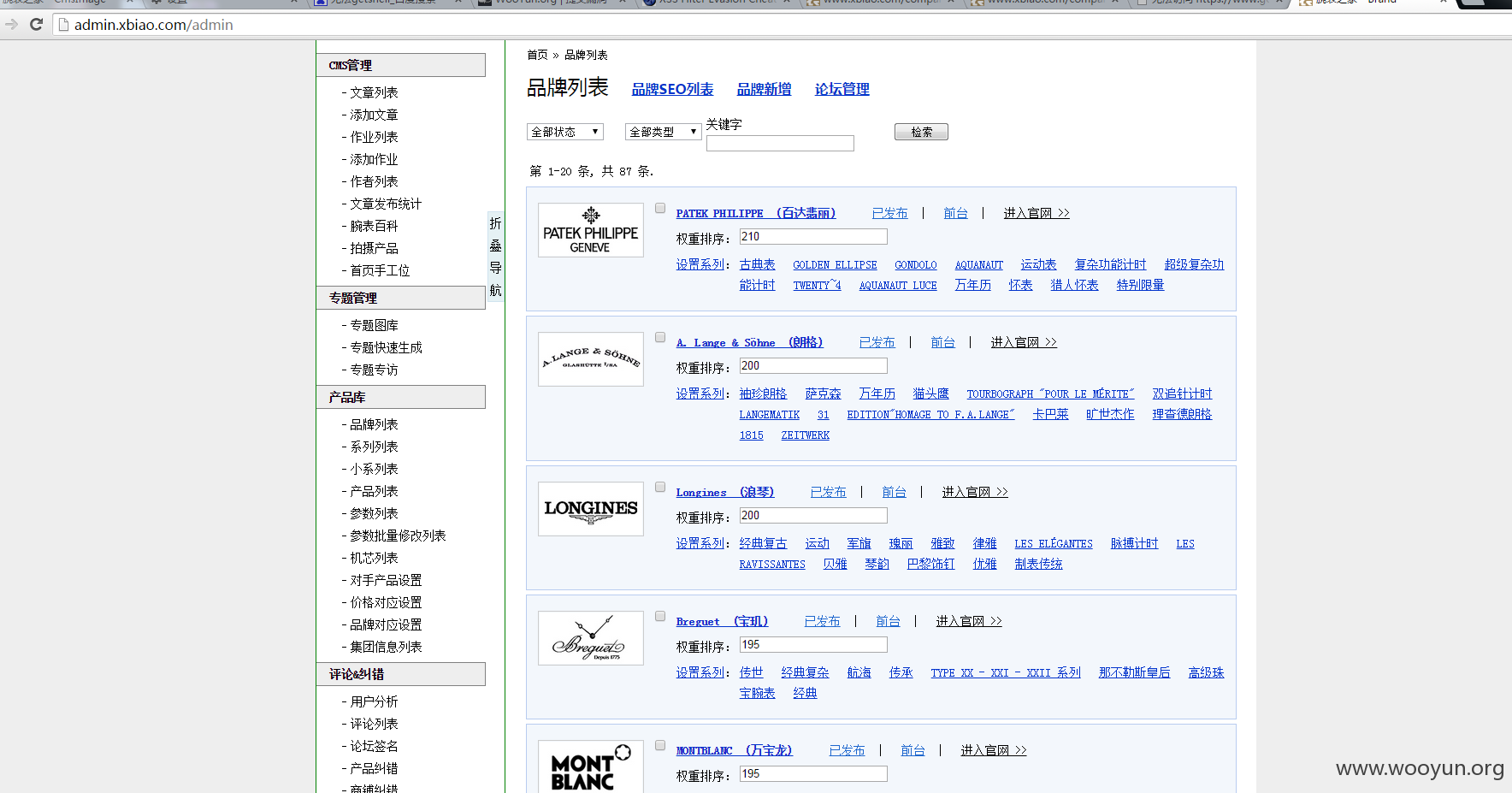Open the RAVISSANTES series link
The height and width of the screenshot is (793, 1512).
772,565
